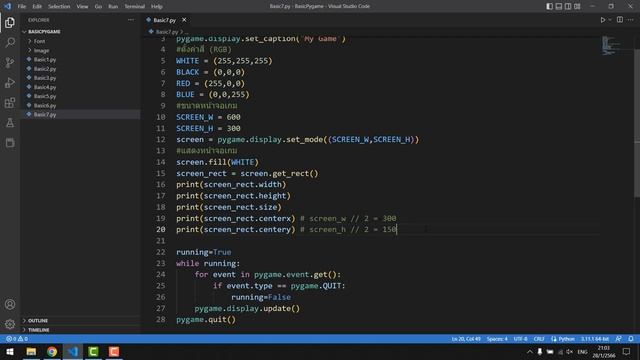640x360 pixels.
Task: Select the Basic7.py editor tab
Action: click(x=164, y=20)
